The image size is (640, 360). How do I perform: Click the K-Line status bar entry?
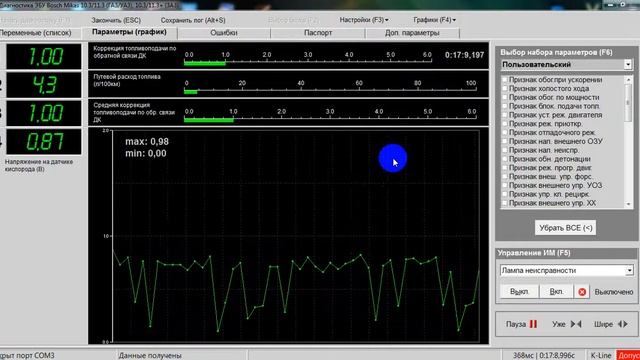601,356
